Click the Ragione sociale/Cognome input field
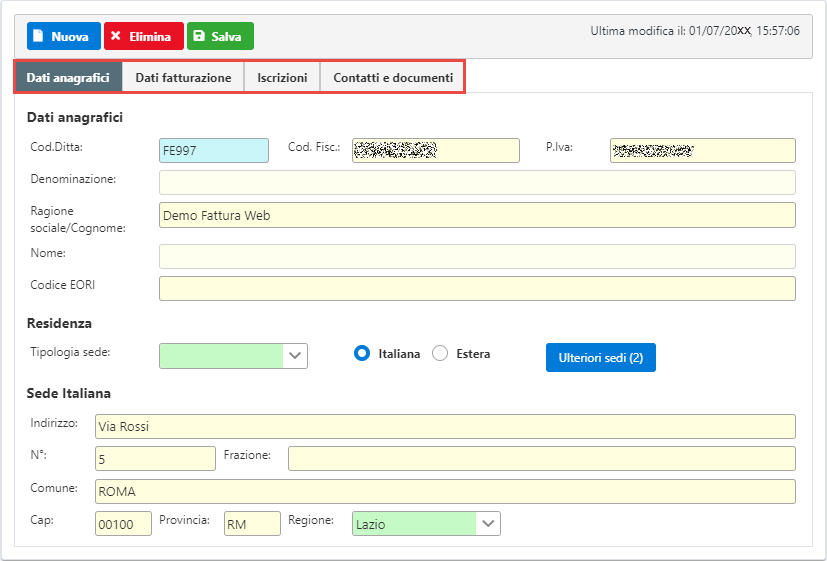This screenshot has height=561, width=827. pos(477,215)
